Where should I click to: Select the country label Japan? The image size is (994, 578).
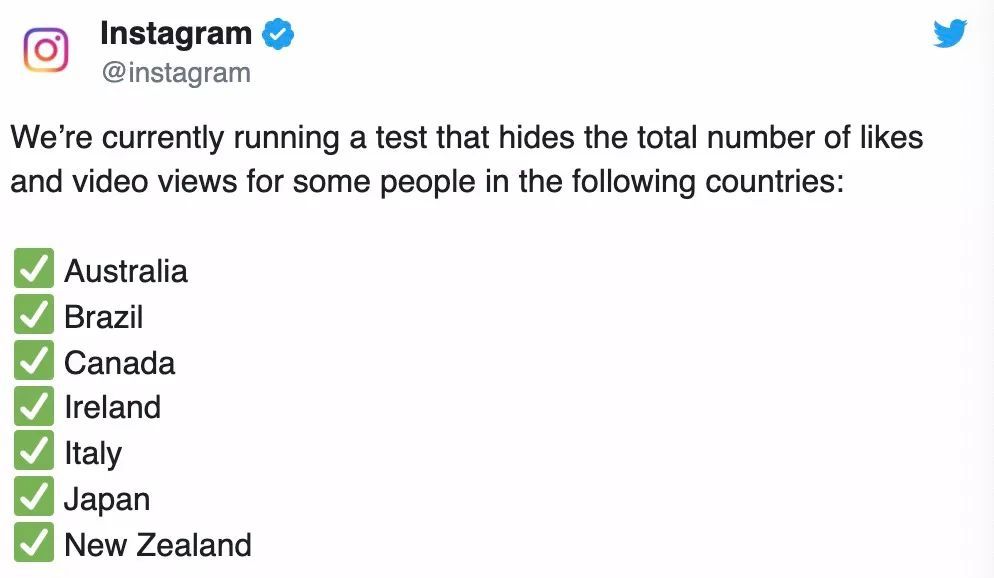pyautogui.click(x=107, y=497)
